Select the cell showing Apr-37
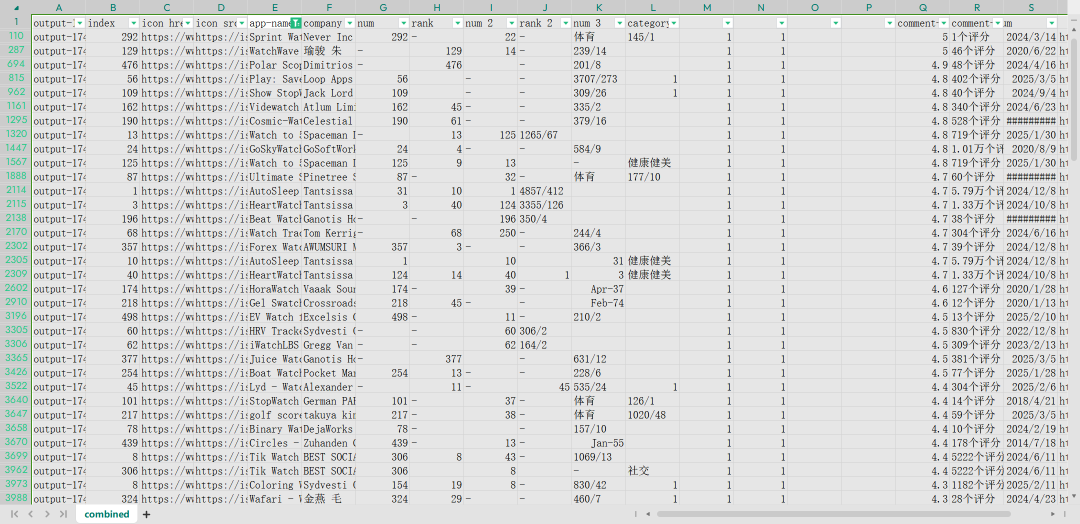The width and height of the screenshot is (1080, 524). tap(599, 289)
